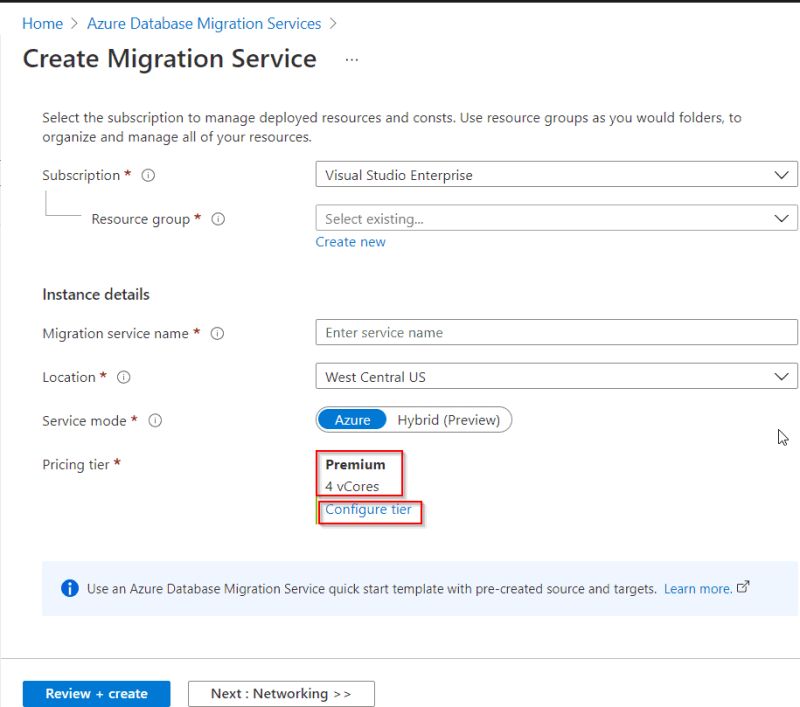Expand the Resource group selector

tap(555, 217)
